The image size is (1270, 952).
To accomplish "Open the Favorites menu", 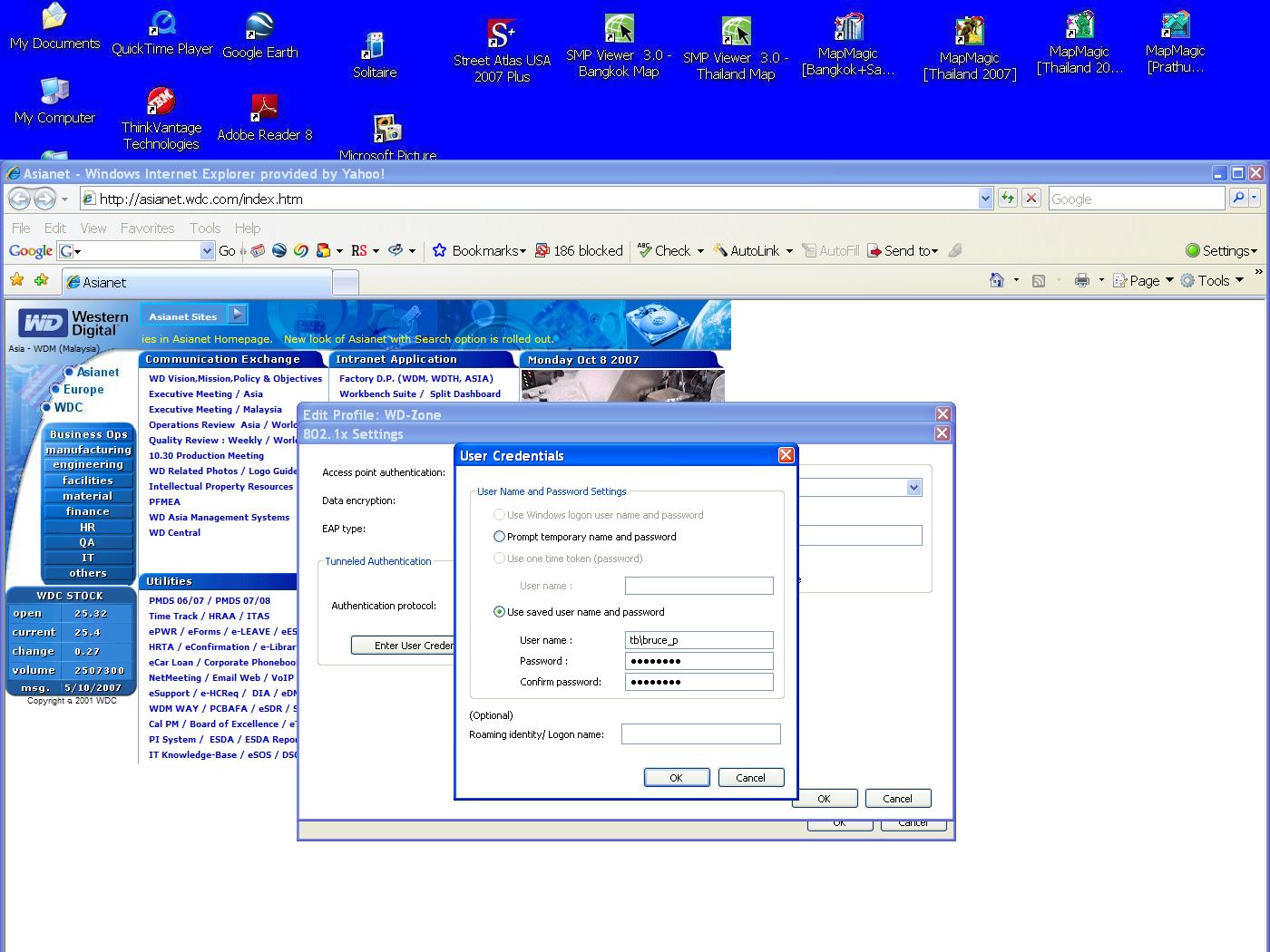I will point(147,228).
